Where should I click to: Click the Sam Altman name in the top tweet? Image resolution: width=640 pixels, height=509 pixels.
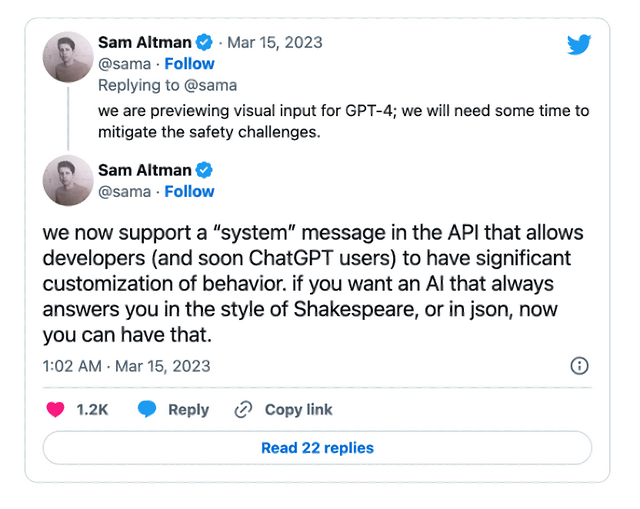145,43
